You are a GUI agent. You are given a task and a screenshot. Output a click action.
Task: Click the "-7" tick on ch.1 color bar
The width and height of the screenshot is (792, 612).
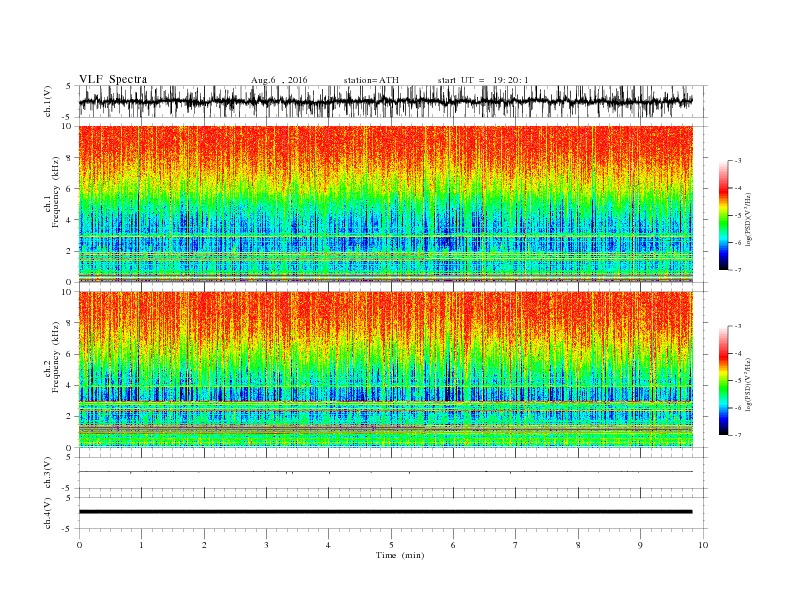737,270
